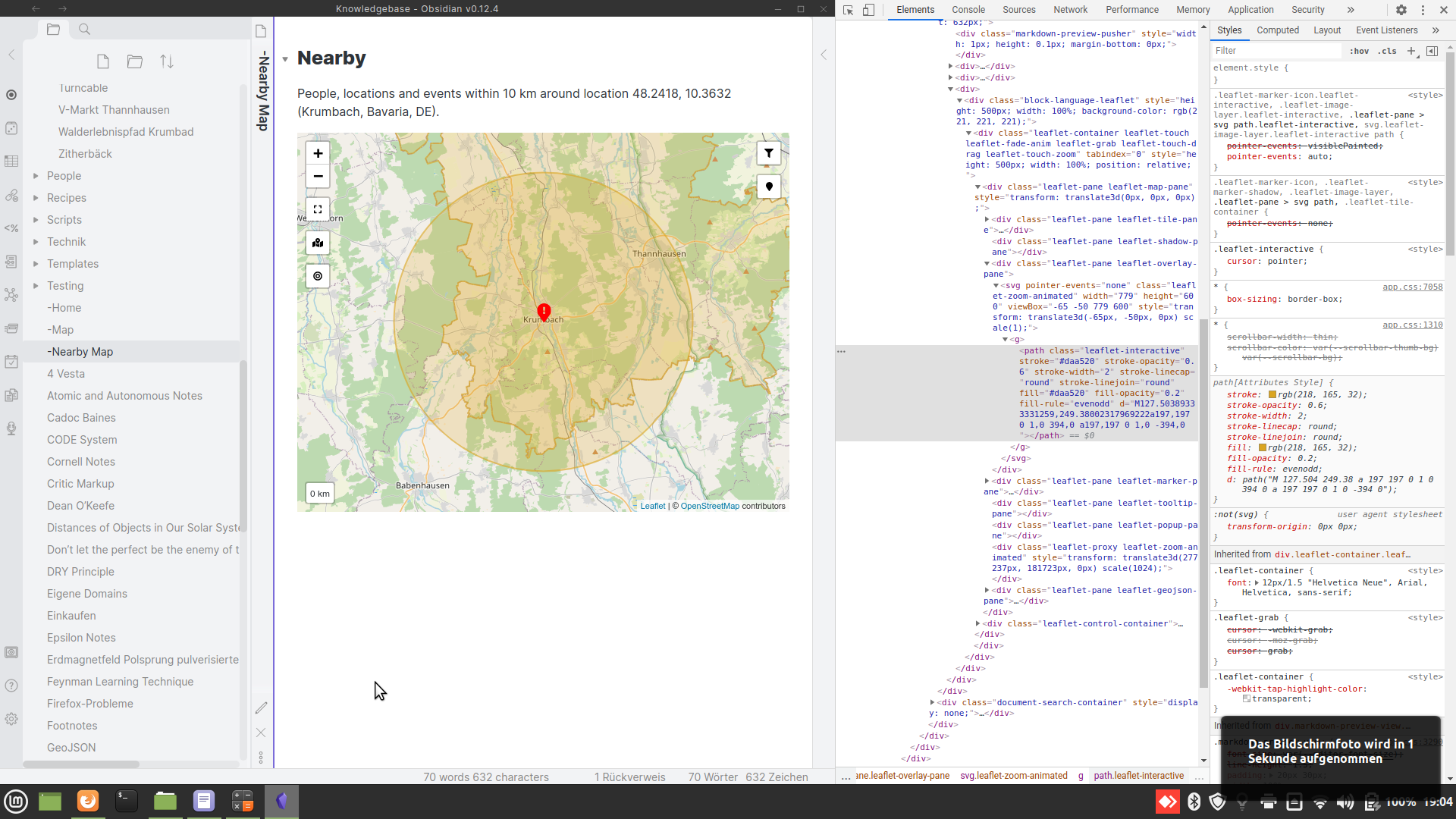Click the marker pin control on the map
1456x819 pixels.
769,187
